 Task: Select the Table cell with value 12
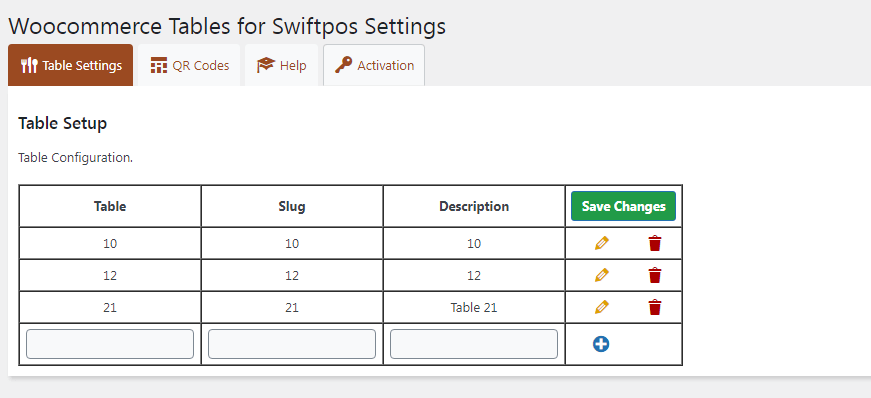click(x=110, y=275)
